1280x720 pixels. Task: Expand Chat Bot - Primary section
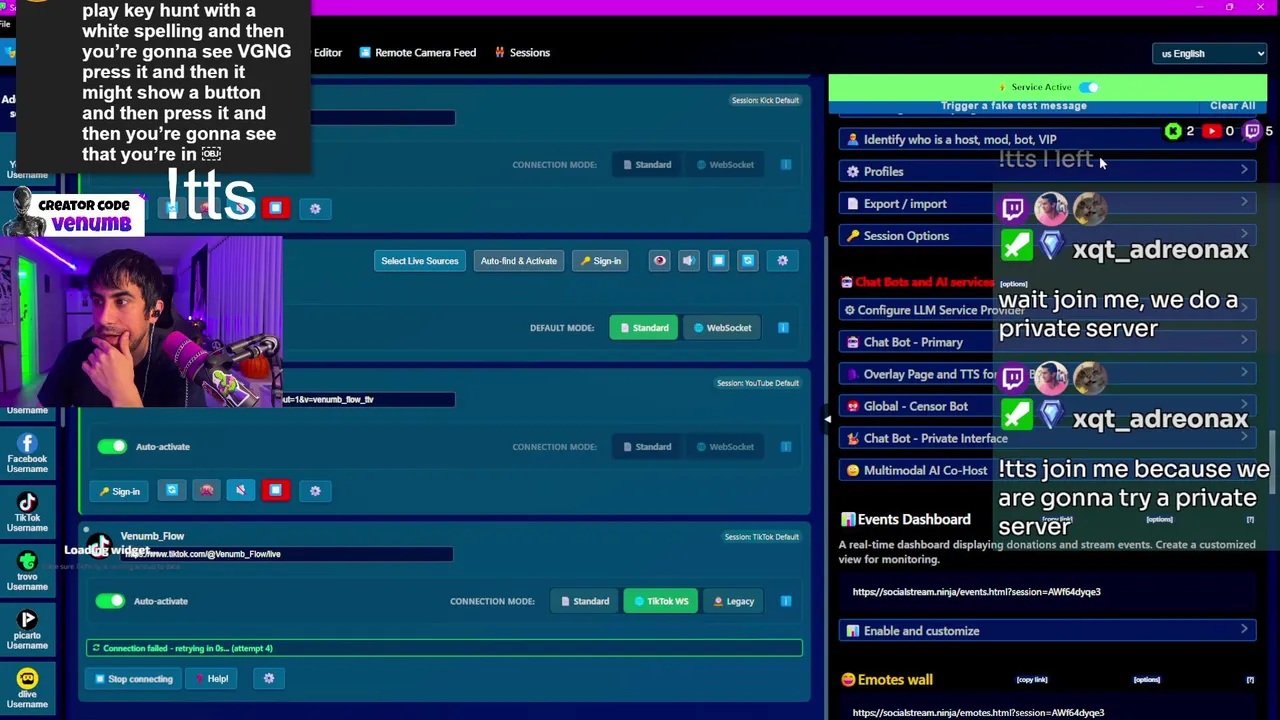1048,342
